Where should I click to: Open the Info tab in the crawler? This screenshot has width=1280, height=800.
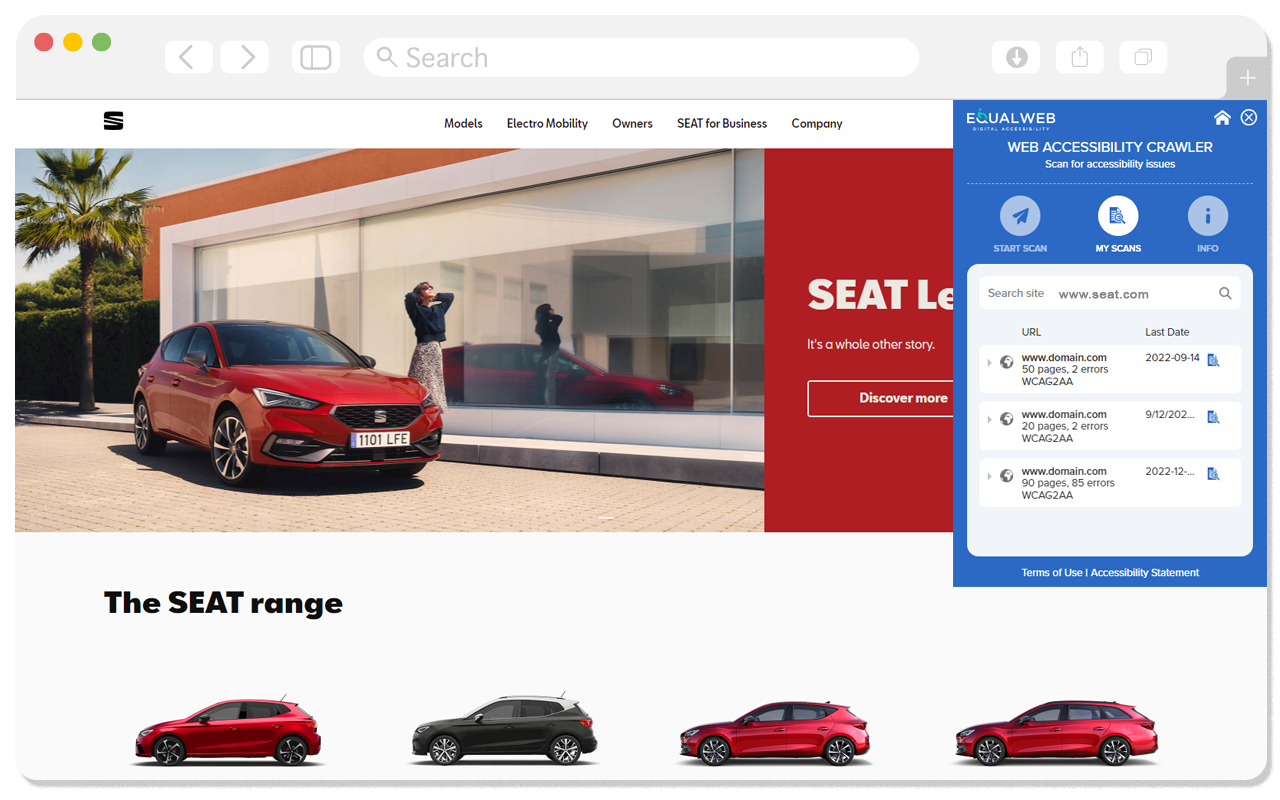click(1208, 224)
